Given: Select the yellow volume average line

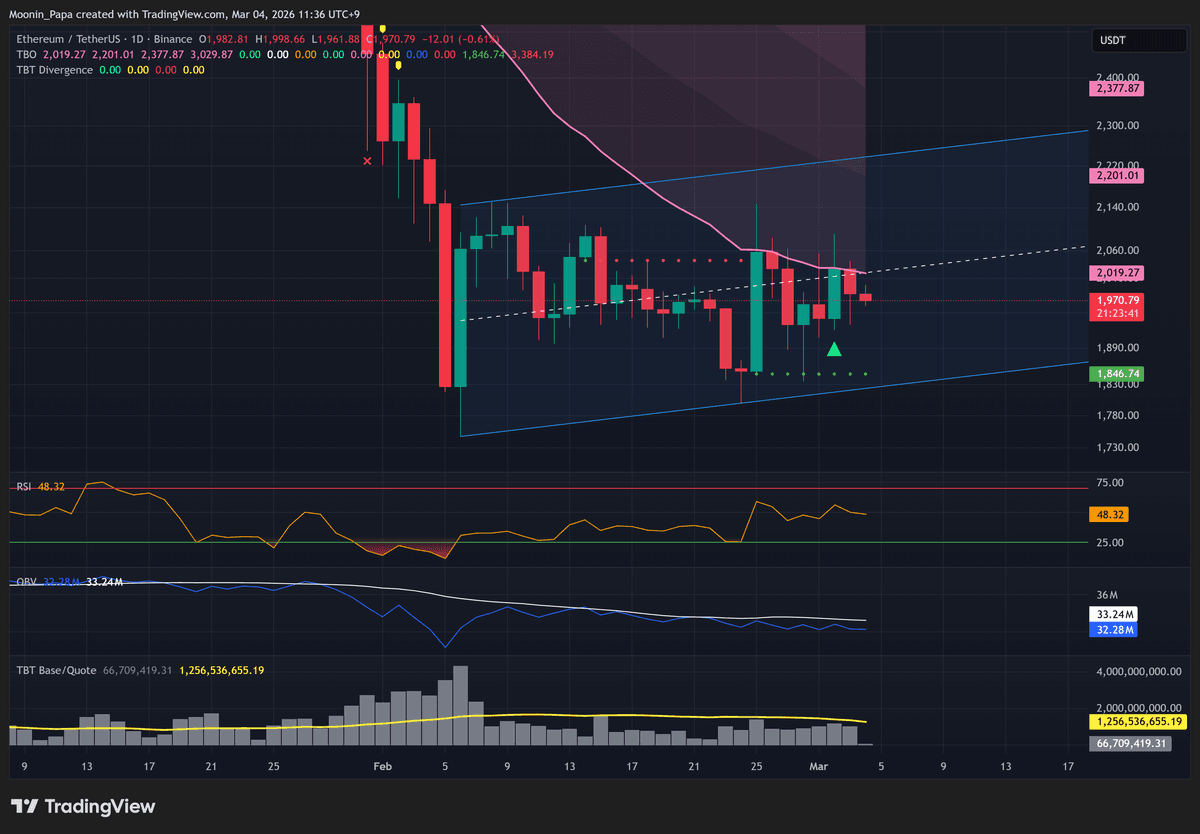Looking at the screenshot, I should 438,720.
